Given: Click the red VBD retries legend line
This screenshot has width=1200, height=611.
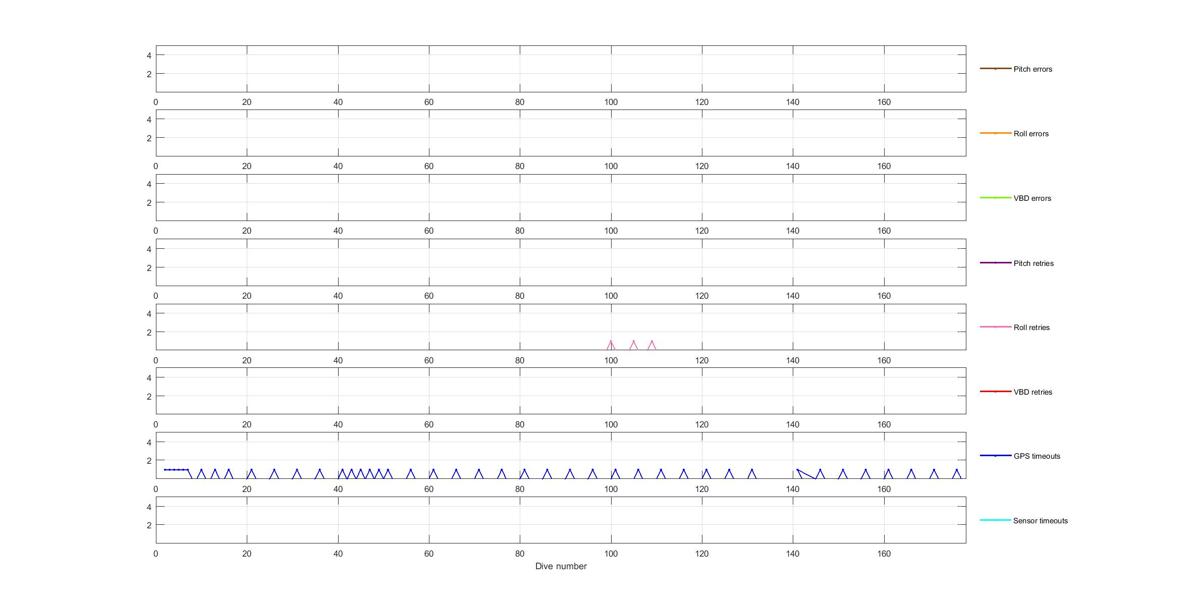Looking at the screenshot, I should pos(995,392).
